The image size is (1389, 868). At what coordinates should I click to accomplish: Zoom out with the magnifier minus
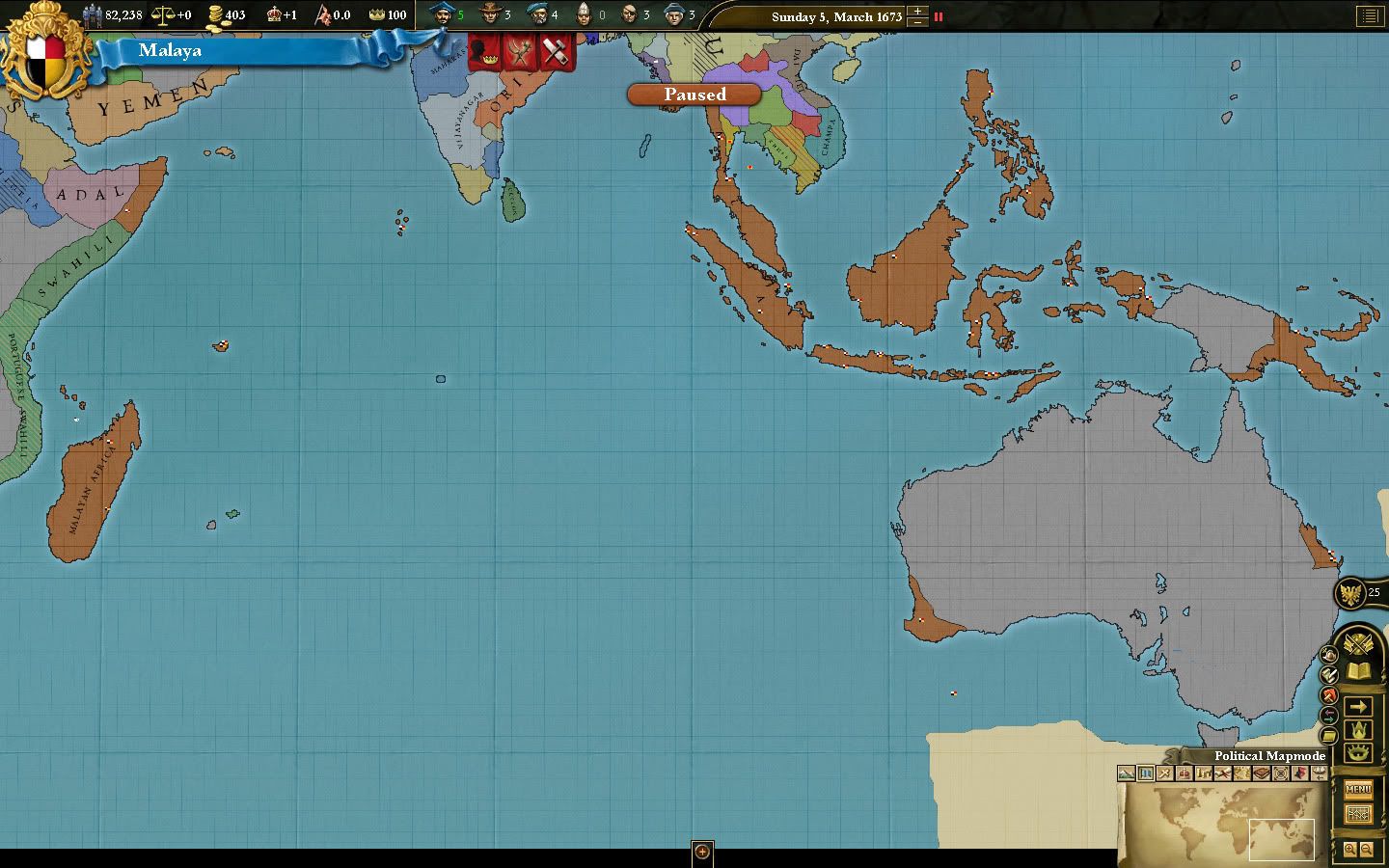pyautogui.click(x=1367, y=850)
